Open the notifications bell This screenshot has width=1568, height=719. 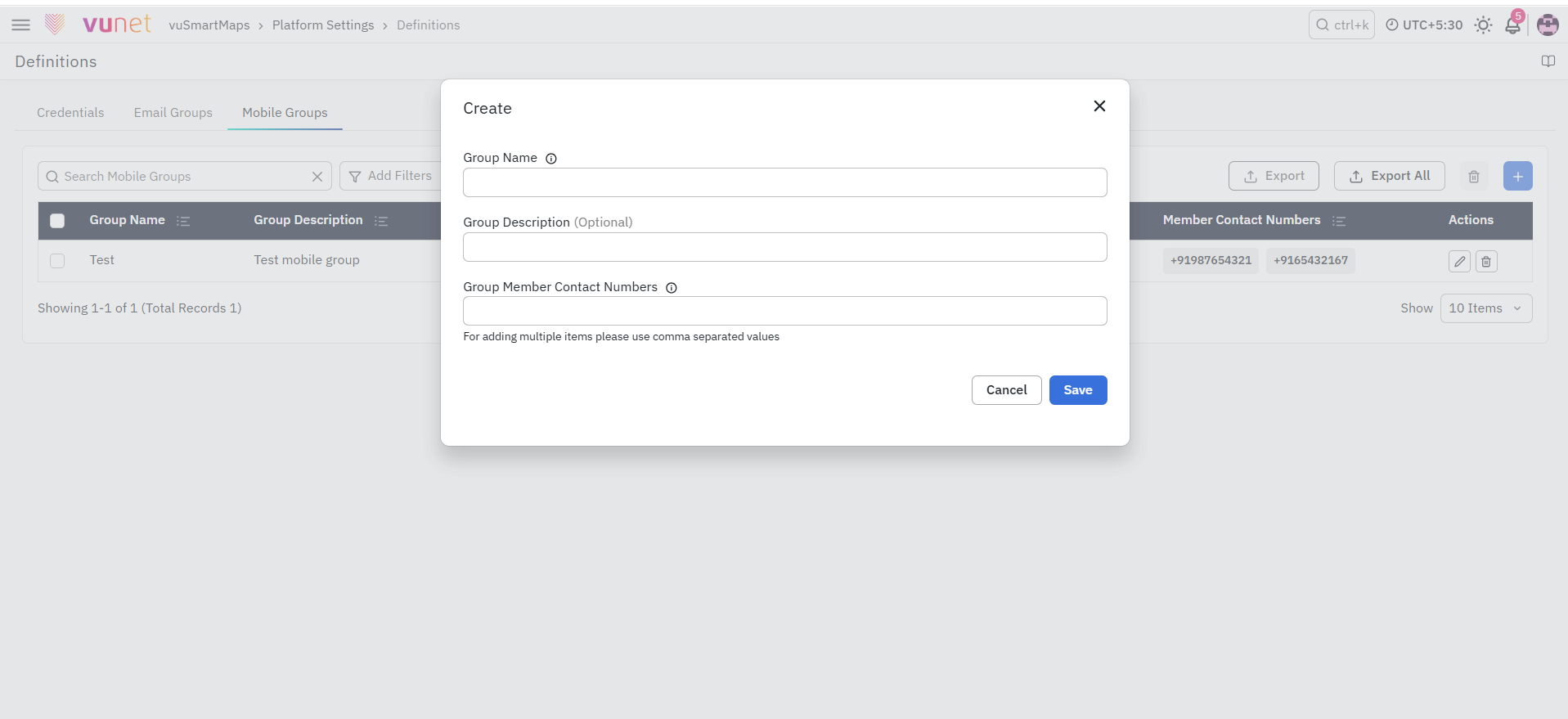[1513, 25]
